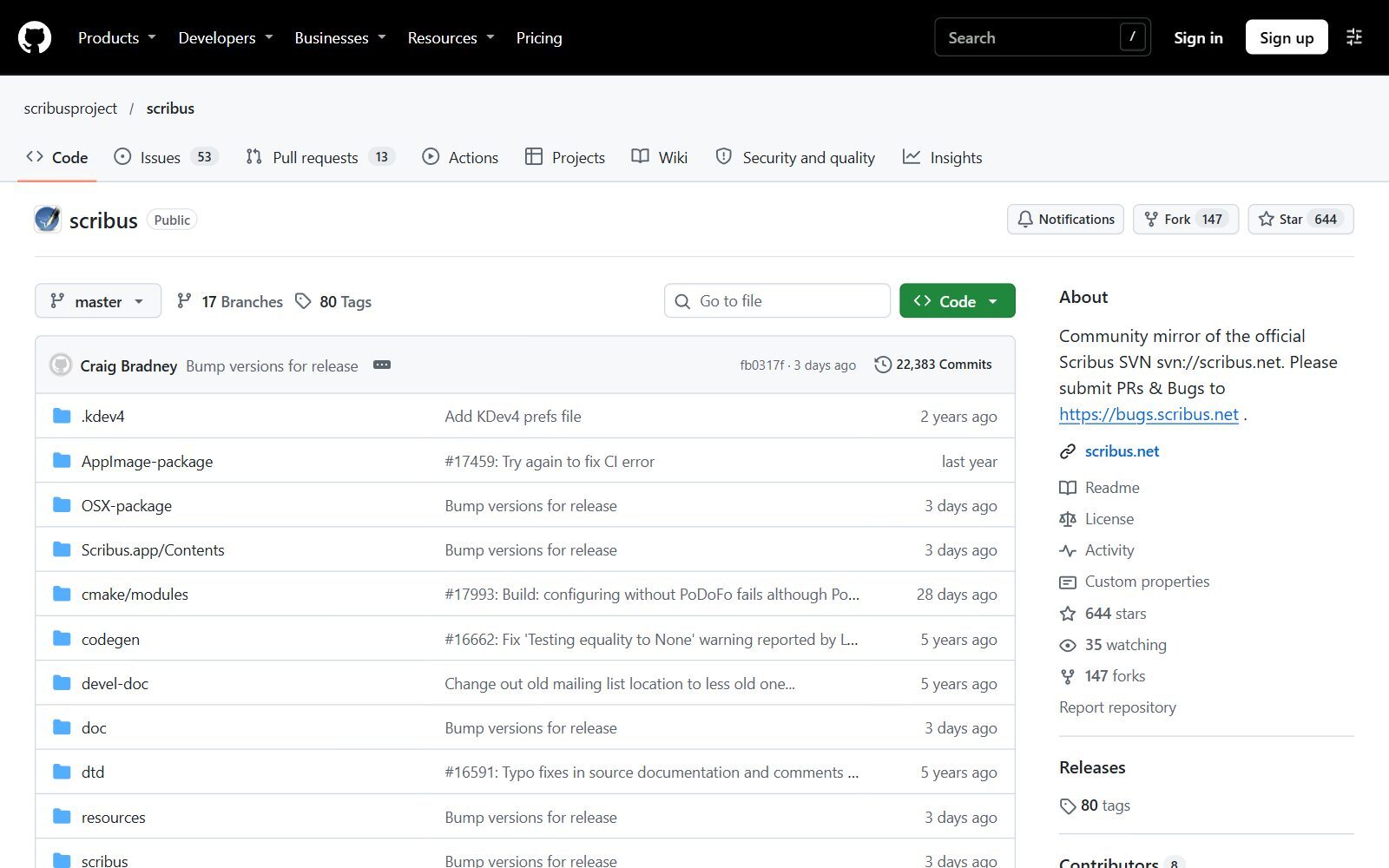This screenshot has width=1389, height=868.
Task: Expand commit message ellipsis icon
Action: pyautogui.click(x=382, y=365)
